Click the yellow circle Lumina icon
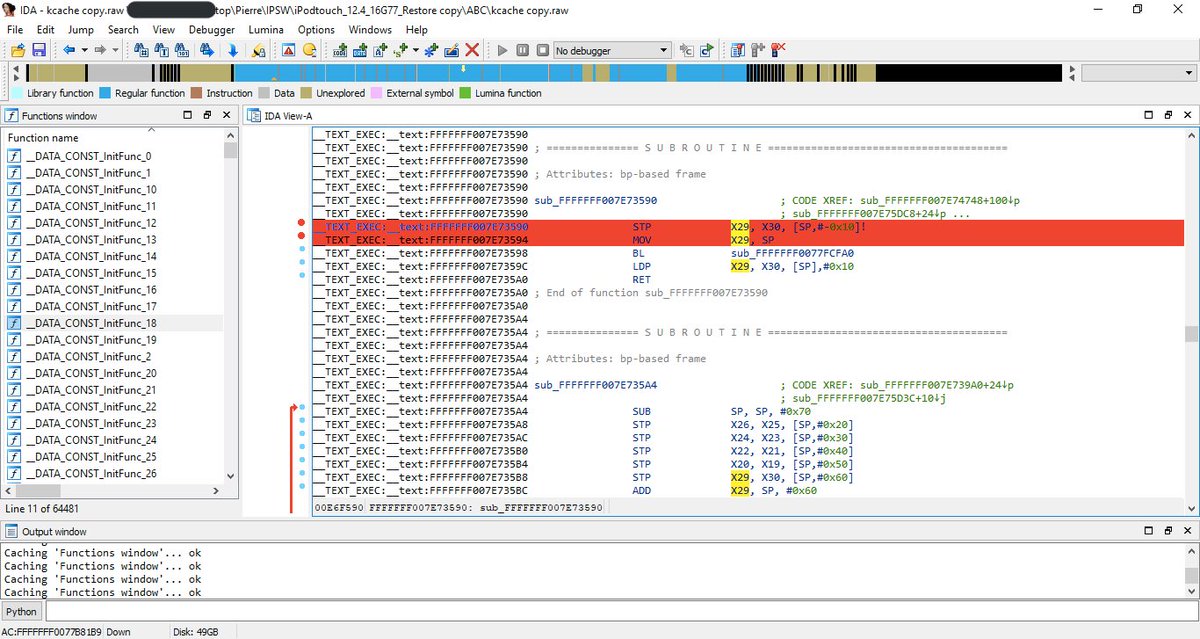This screenshot has height=639, width=1200. click(x=309, y=50)
